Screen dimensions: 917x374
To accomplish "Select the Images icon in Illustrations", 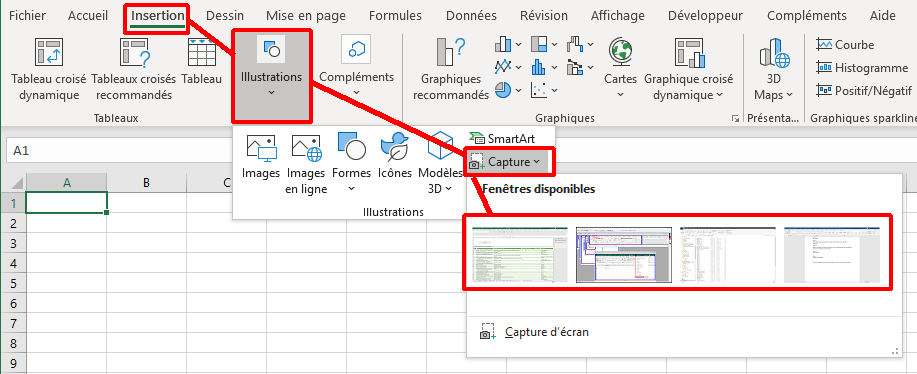I will [x=261, y=148].
